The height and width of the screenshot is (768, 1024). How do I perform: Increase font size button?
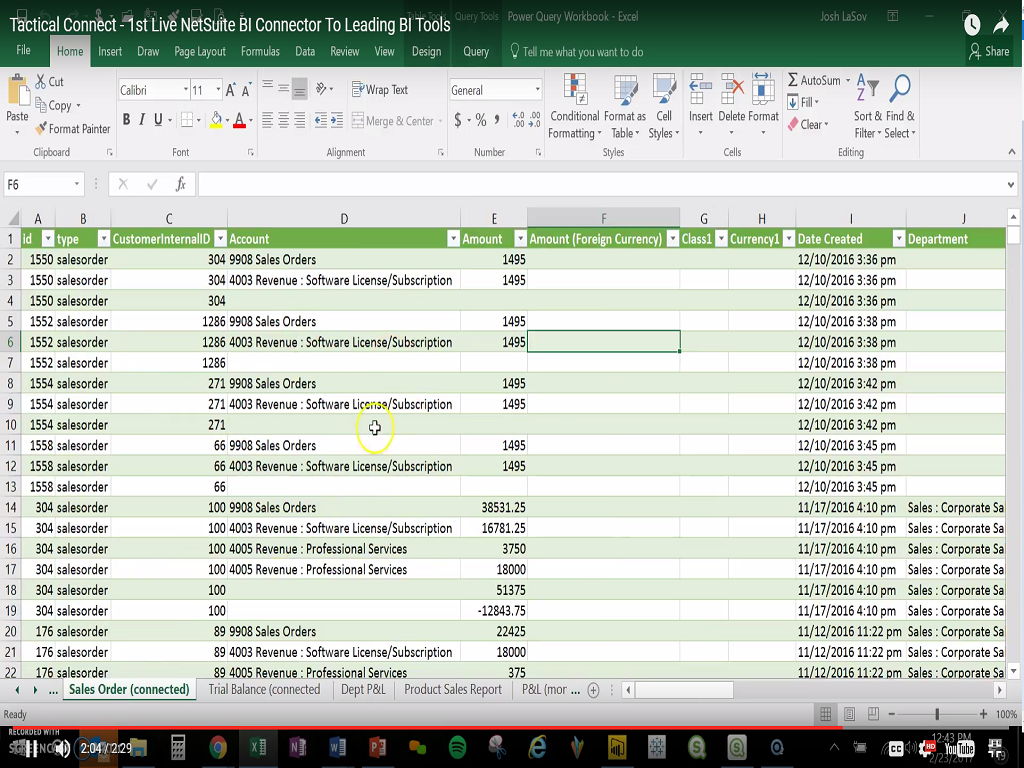pos(231,90)
